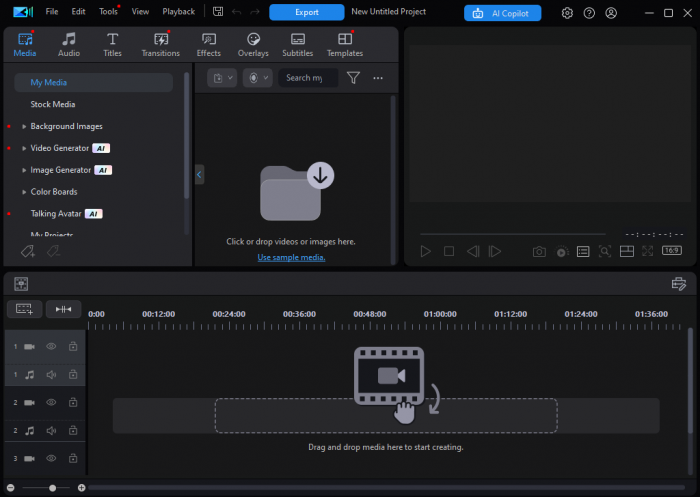Screen dimensions: 700x497
Task: Click the save project floppy disk icon
Action: (217, 12)
